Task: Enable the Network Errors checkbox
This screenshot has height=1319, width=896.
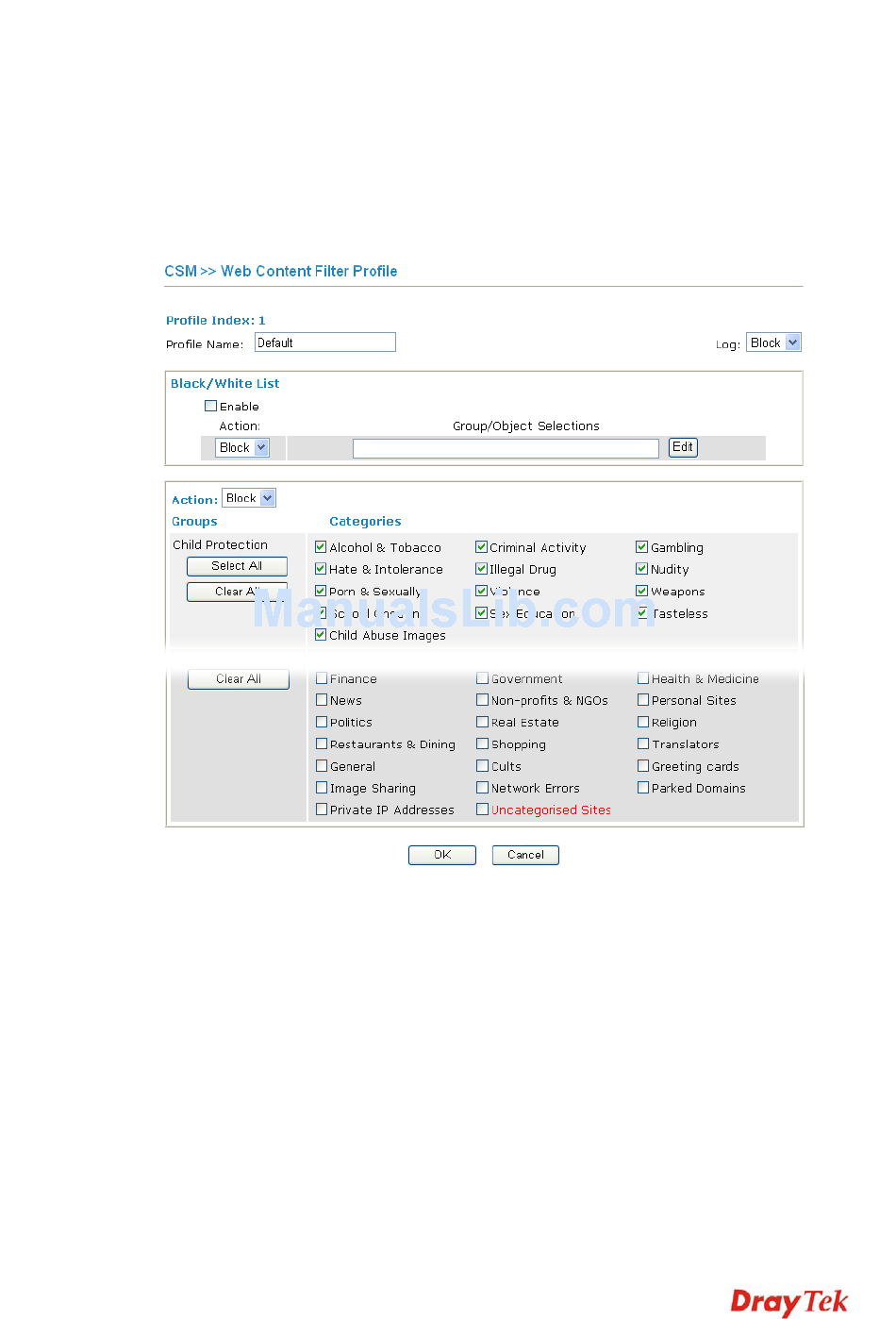Action: pos(483,788)
